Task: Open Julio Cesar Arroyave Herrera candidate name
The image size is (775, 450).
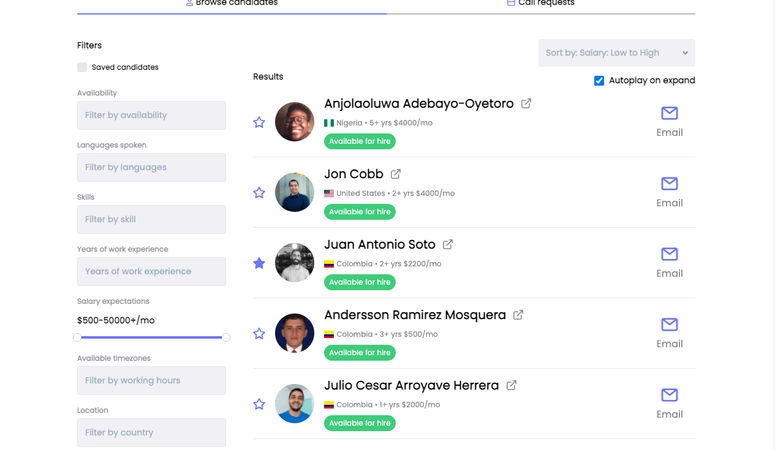Action: (x=411, y=385)
